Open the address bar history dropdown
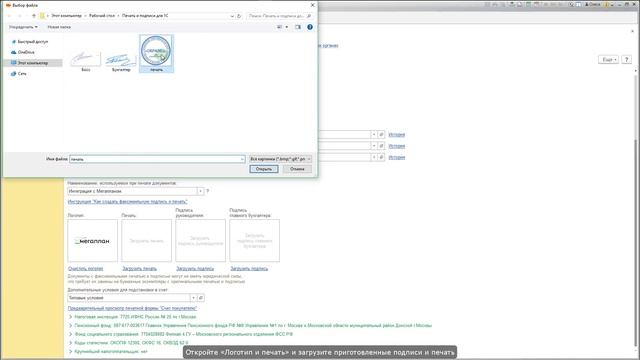The width and height of the screenshot is (640, 360). (x=232, y=16)
